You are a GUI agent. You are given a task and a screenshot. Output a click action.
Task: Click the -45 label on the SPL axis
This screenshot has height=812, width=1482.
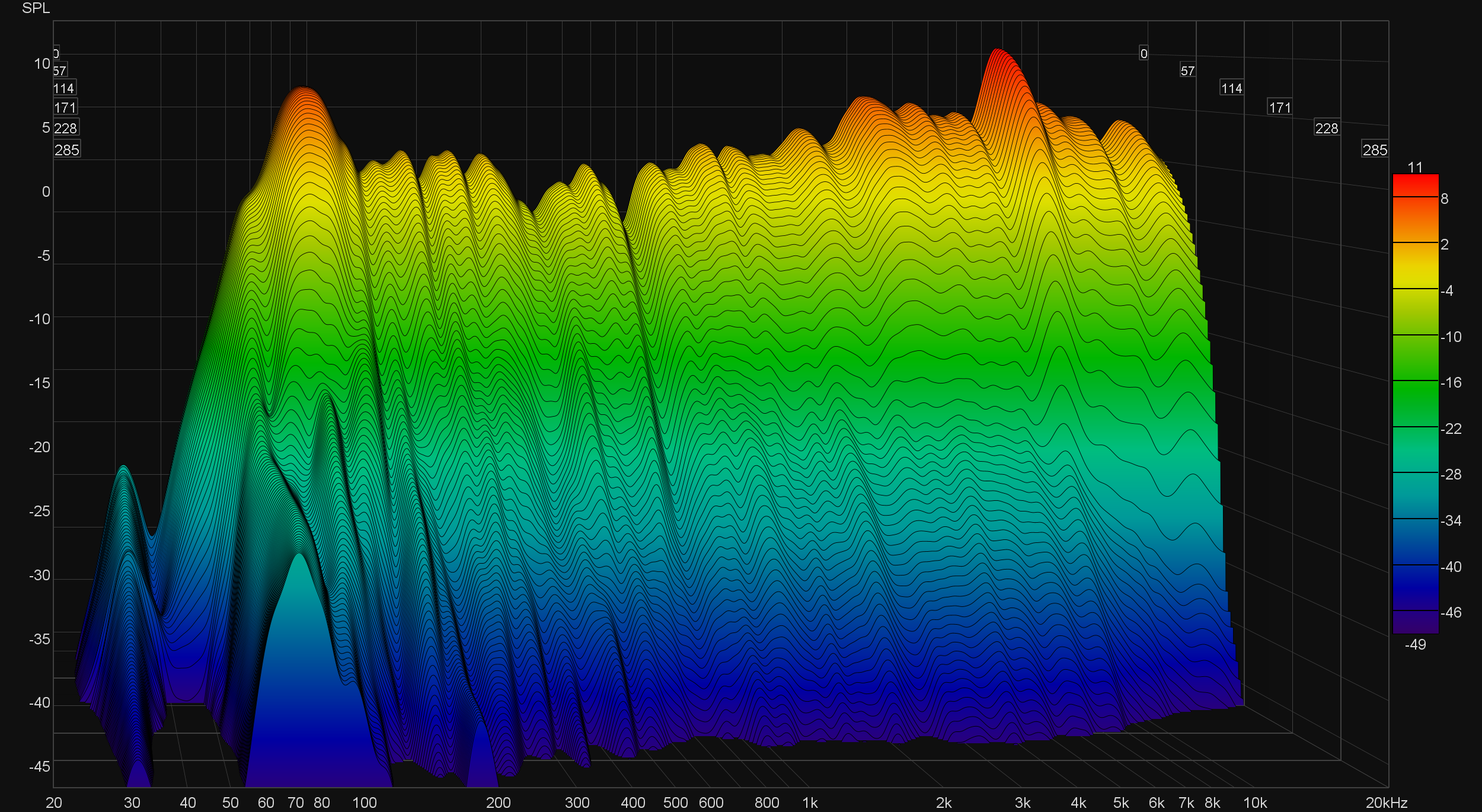pyautogui.click(x=39, y=766)
